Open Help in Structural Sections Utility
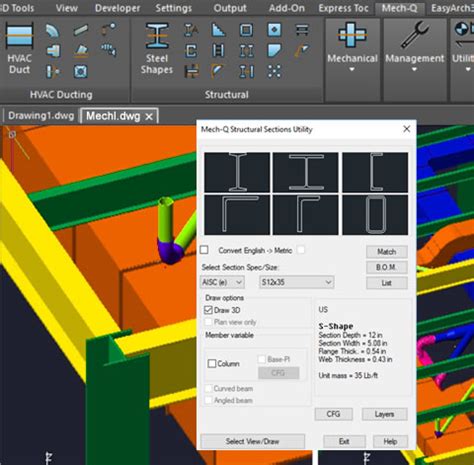Image resolution: width=474 pixels, height=465 pixels. [390, 441]
